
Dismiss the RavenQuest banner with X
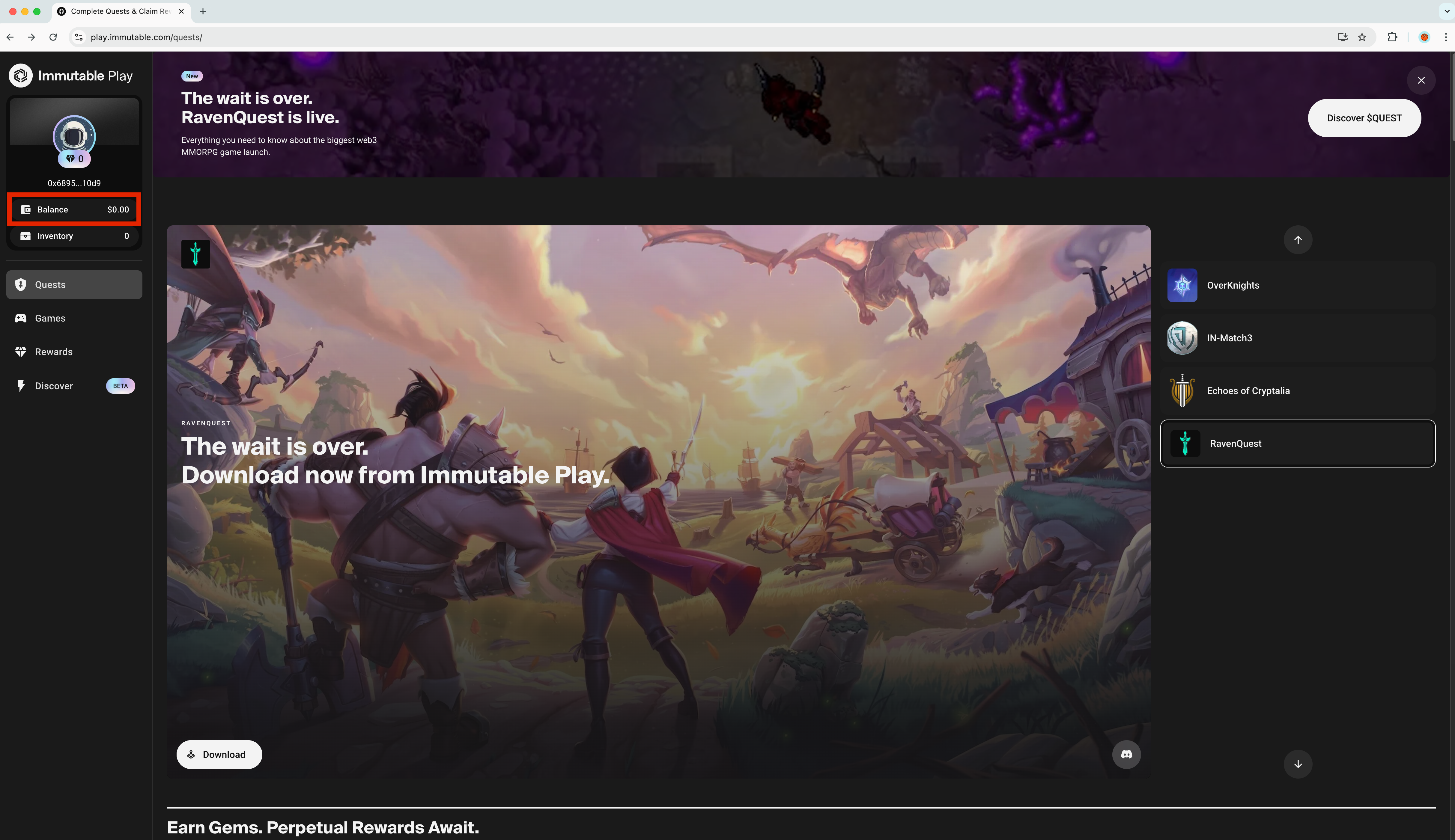pos(1421,80)
